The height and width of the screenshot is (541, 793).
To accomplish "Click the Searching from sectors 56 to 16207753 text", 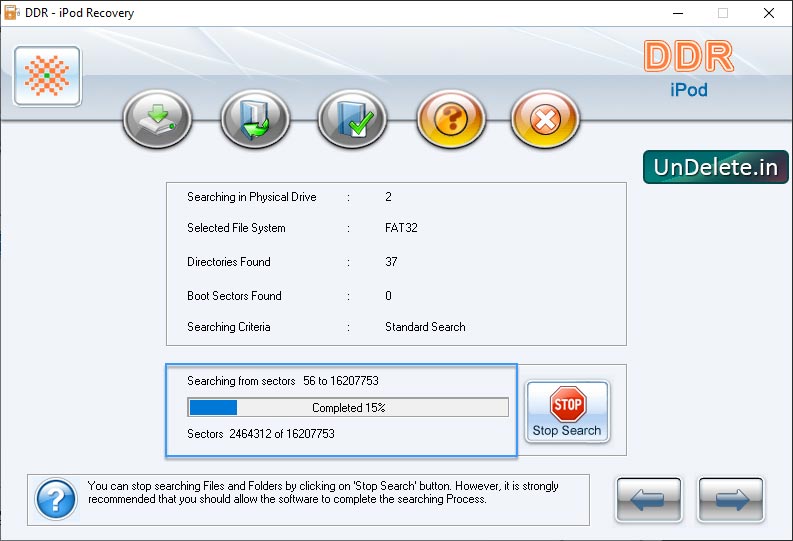I will pos(283,381).
